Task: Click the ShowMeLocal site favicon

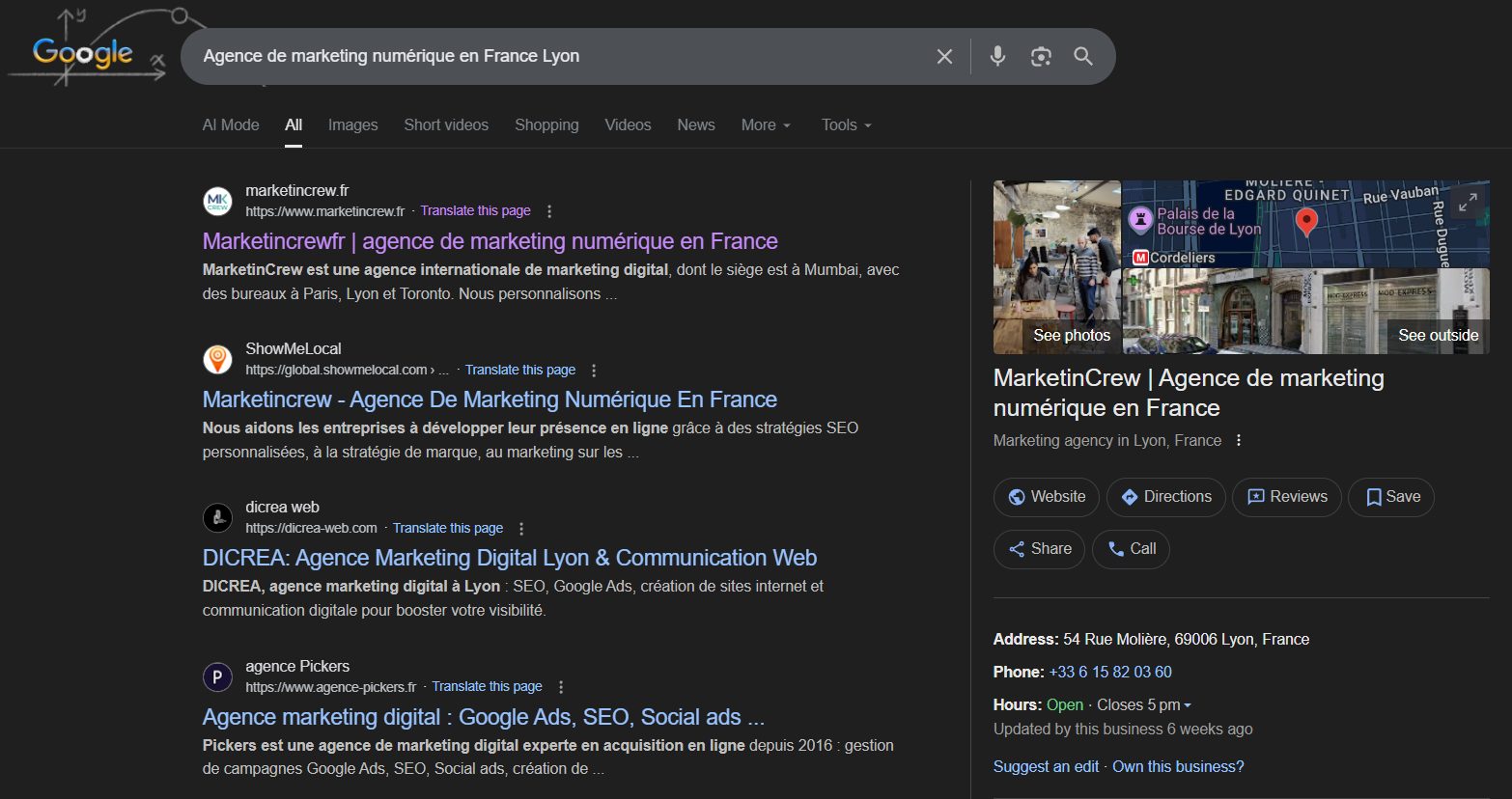Action: pos(217,359)
